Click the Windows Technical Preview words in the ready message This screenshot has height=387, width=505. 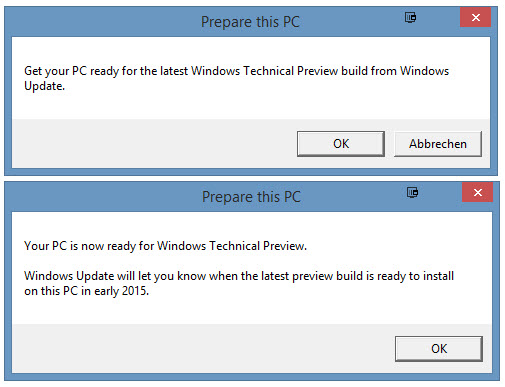[x=231, y=246]
